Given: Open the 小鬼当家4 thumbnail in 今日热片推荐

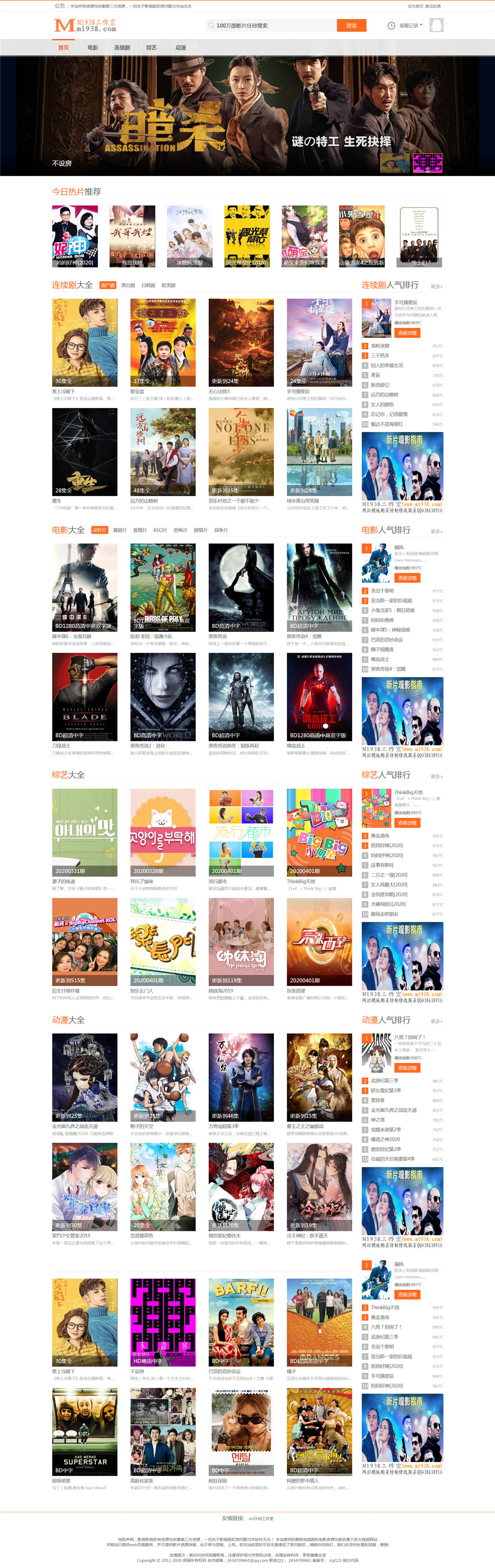Looking at the screenshot, I should tap(361, 237).
